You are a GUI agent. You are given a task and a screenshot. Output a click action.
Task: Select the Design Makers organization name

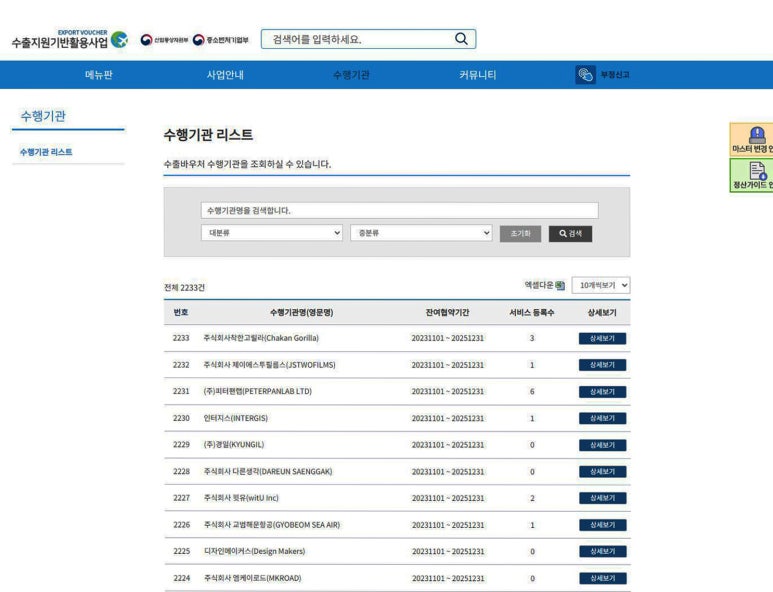(254, 552)
